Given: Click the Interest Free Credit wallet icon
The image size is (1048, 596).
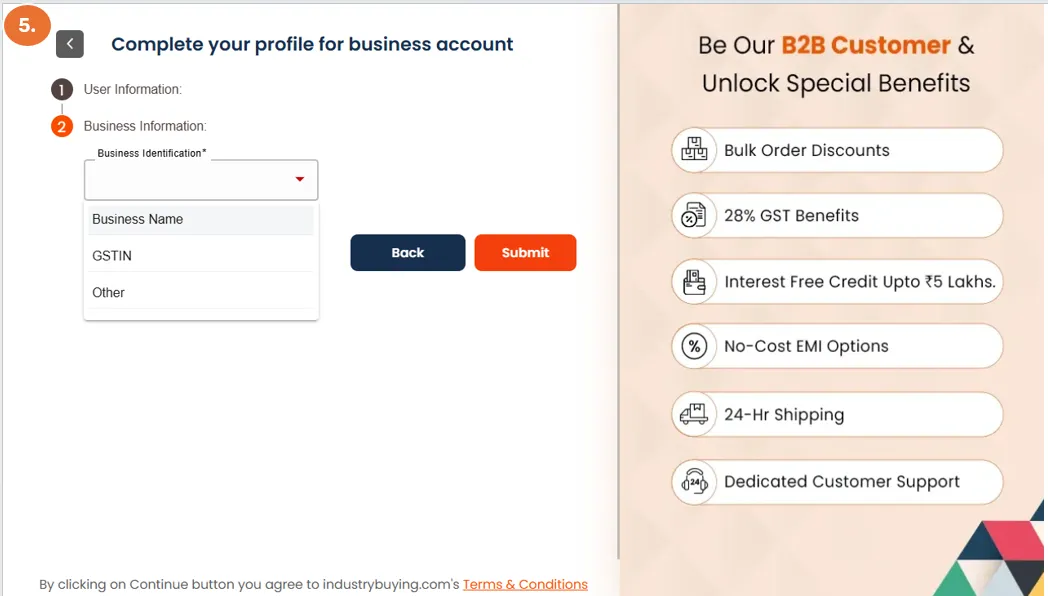Looking at the screenshot, I should click(x=694, y=282).
